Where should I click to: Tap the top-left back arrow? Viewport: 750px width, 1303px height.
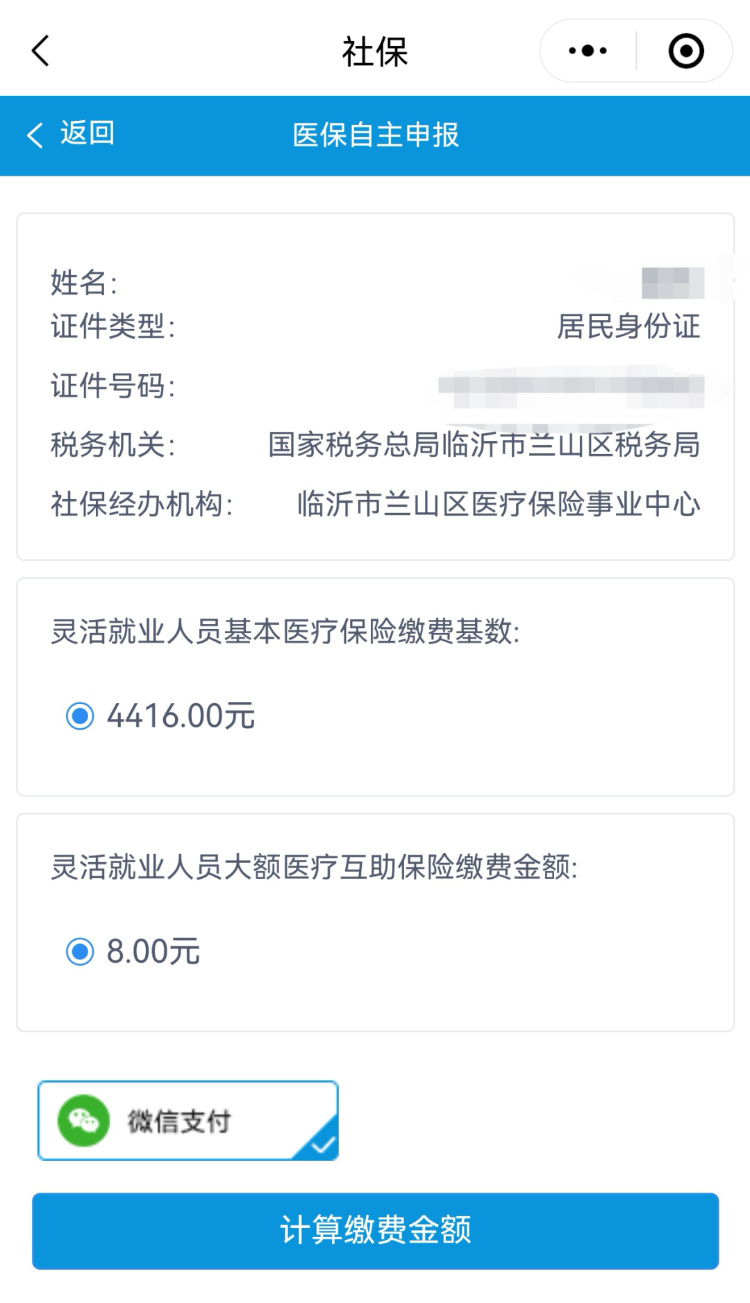tap(40, 51)
